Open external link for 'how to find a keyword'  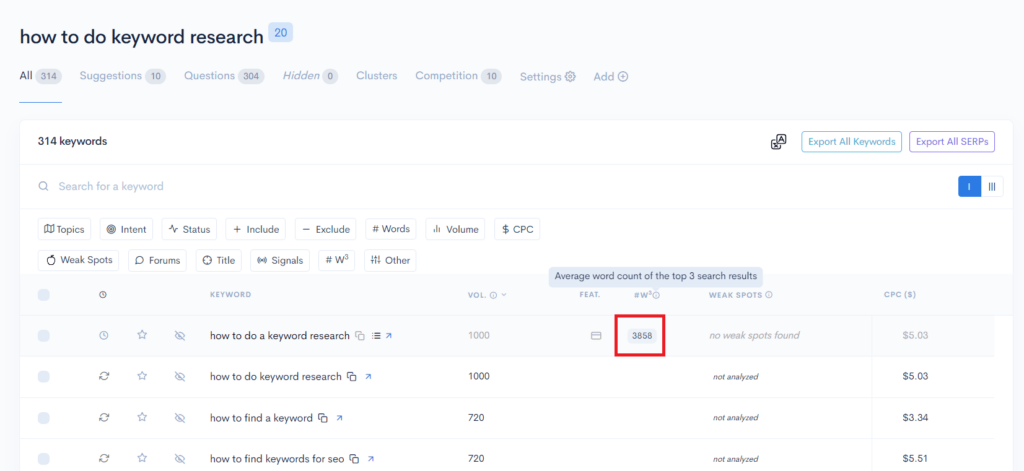pyautogui.click(x=339, y=417)
